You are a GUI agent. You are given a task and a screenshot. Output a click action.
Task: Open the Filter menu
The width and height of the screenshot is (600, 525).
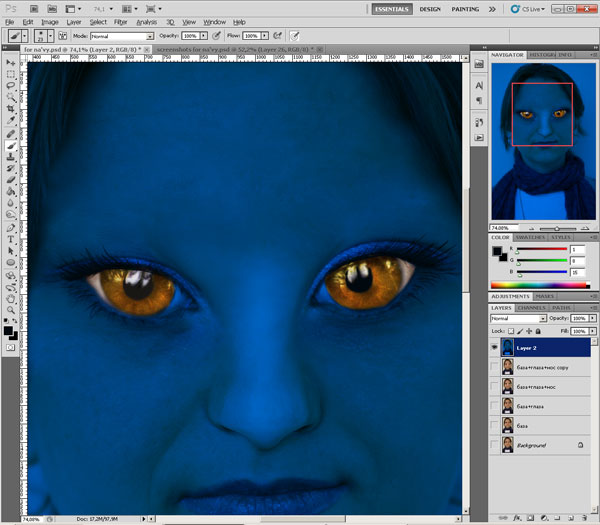120,21
